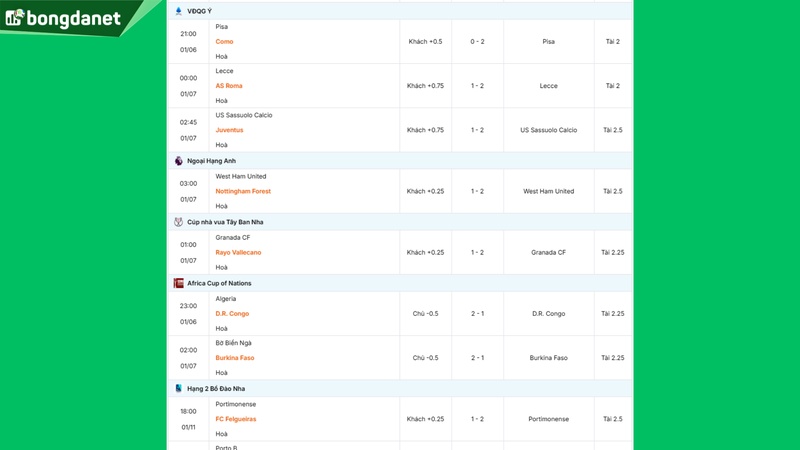
Task: Open the VĐQG Ý league heading
Action: click(x=199, y=11)
